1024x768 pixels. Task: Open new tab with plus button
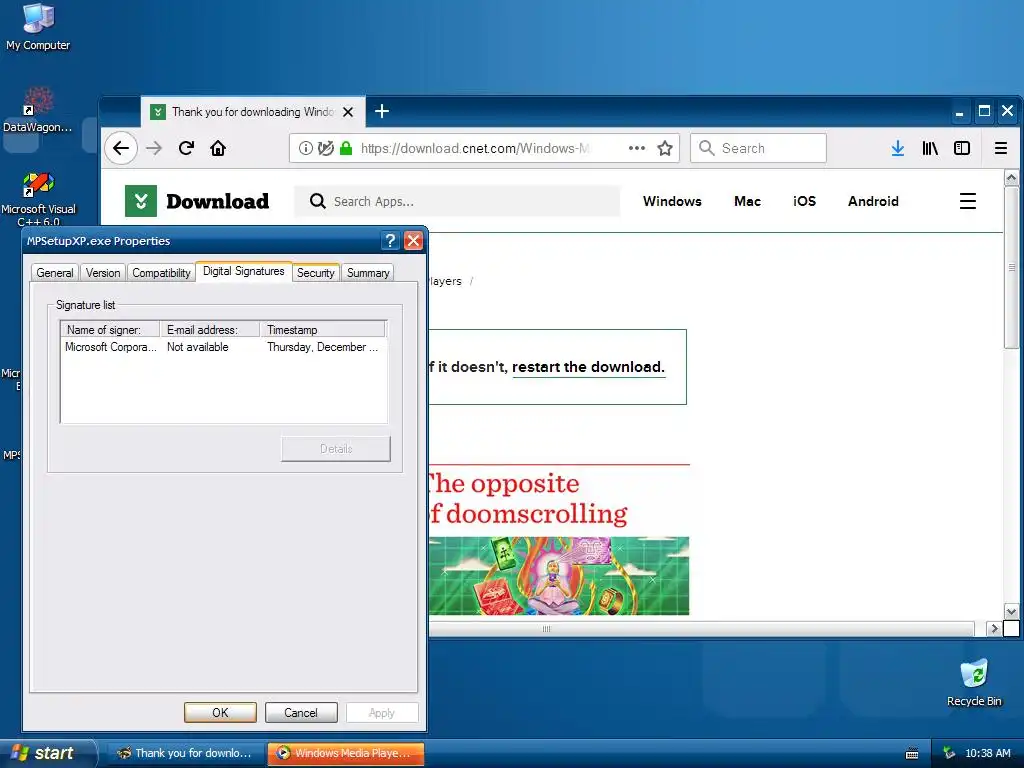[x=382, y=112]
